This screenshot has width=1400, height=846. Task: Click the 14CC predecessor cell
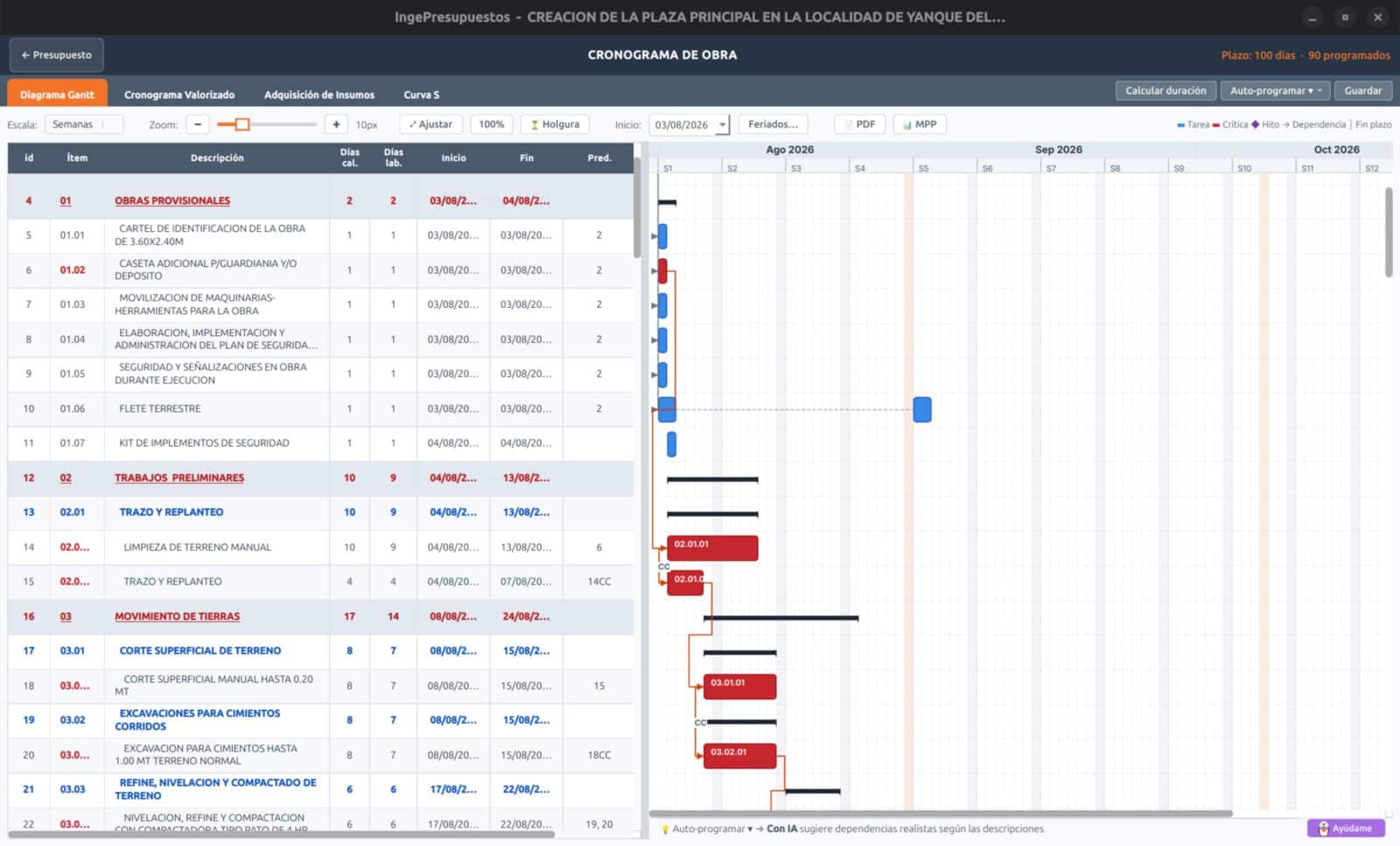[x=599, y=582]
